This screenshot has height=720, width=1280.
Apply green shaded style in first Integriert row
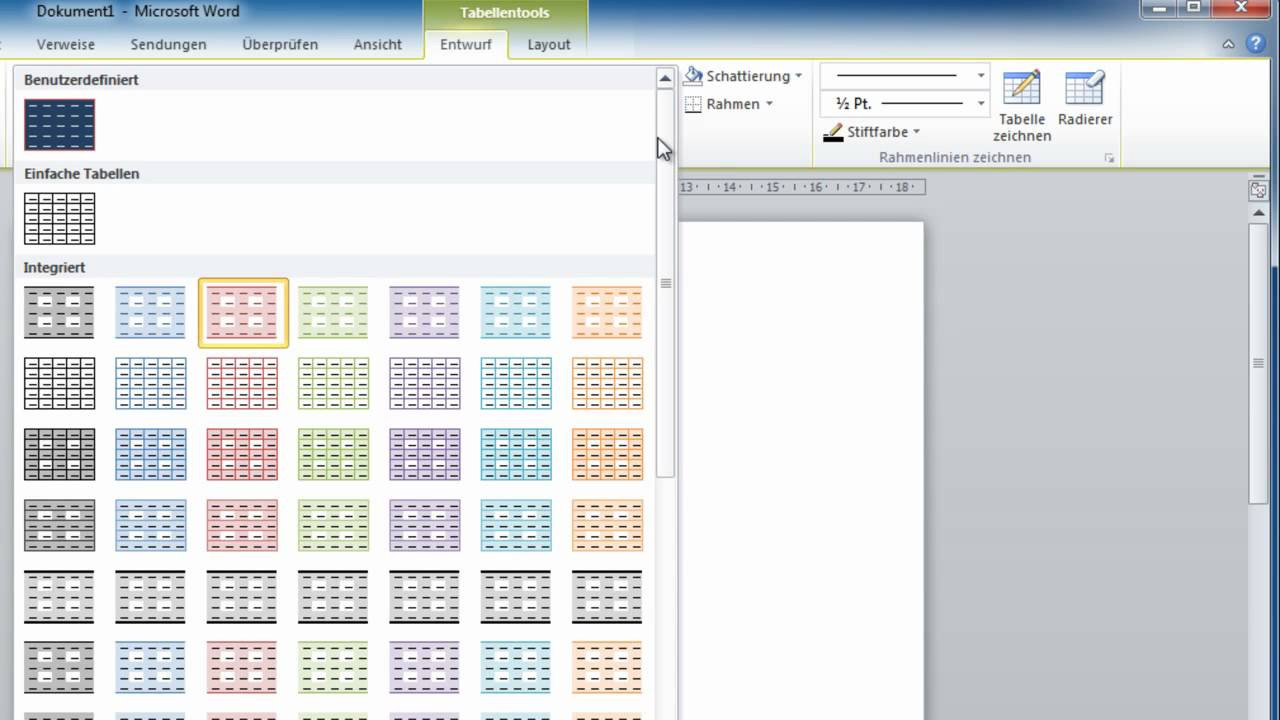tap(333, 313)
